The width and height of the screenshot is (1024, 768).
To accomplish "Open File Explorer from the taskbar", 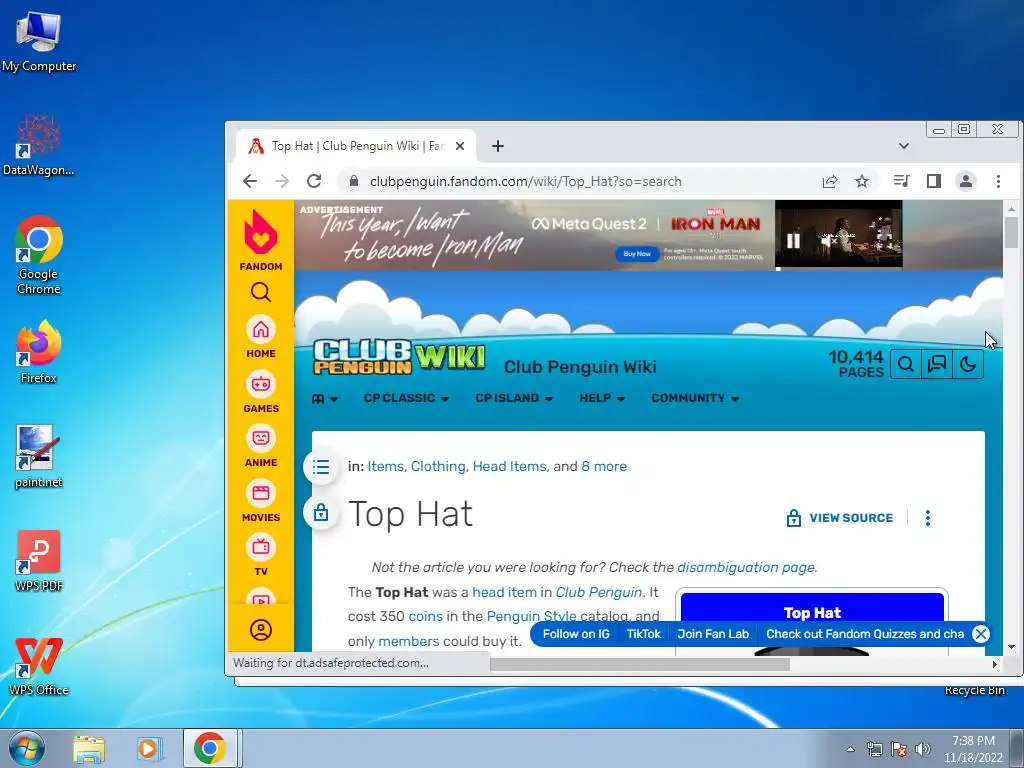I will [89, 749].
